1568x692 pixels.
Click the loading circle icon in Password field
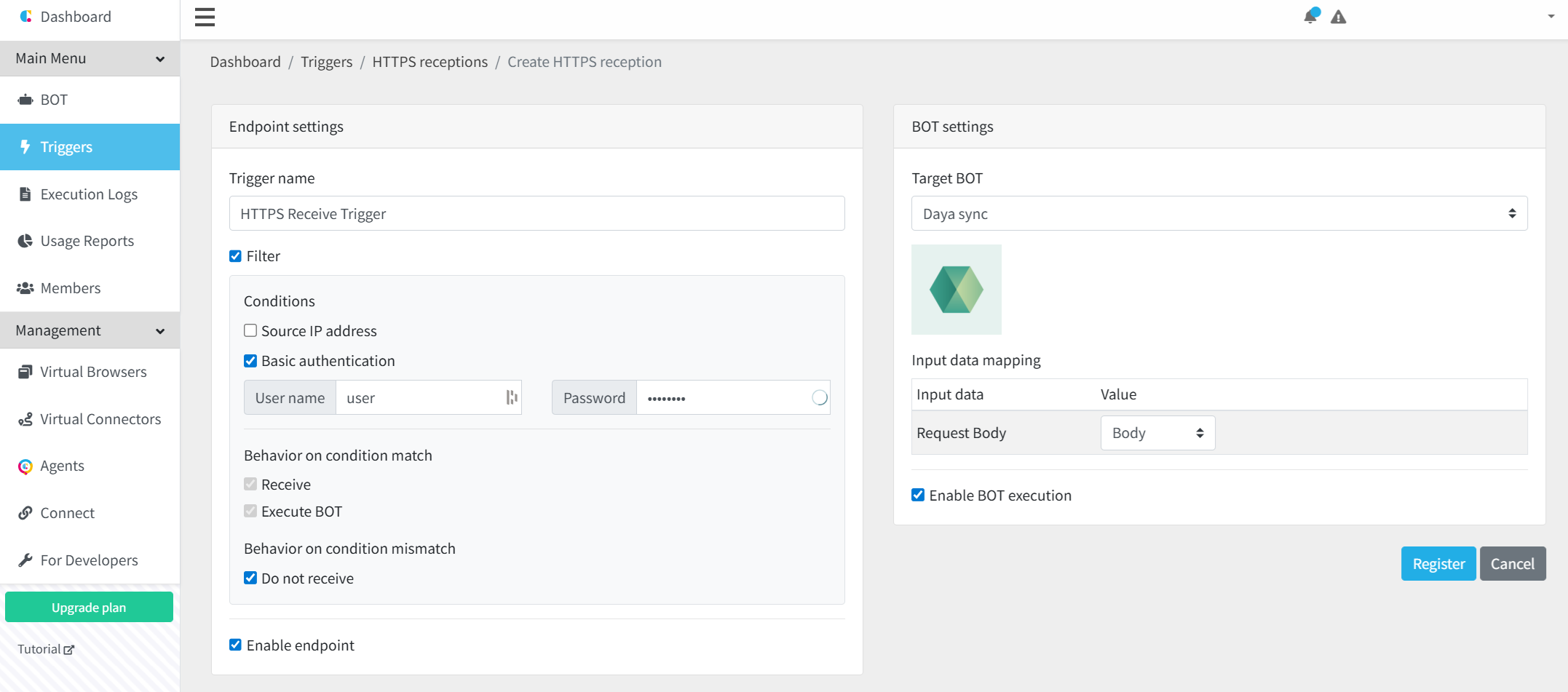coord(820,397)
